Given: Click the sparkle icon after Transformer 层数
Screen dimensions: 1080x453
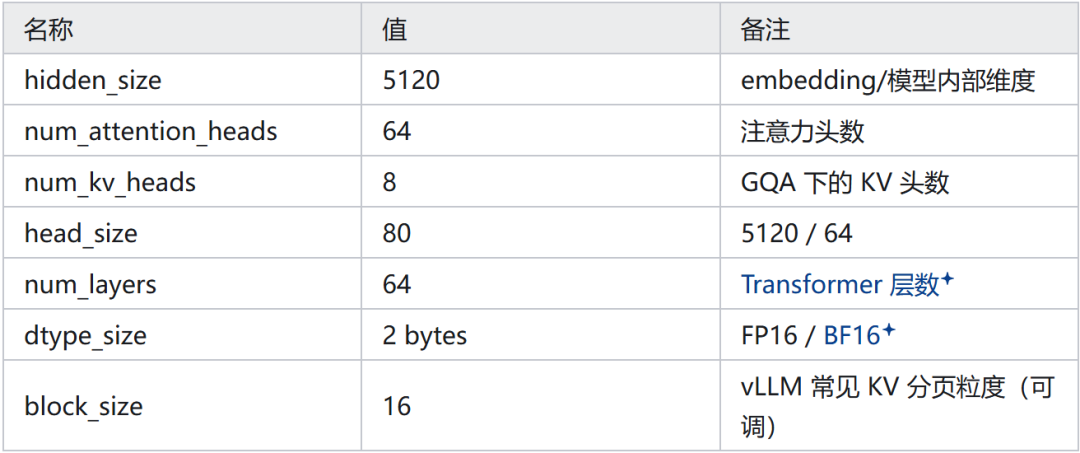Looking at the screenshot, I should tap(947, 280).
